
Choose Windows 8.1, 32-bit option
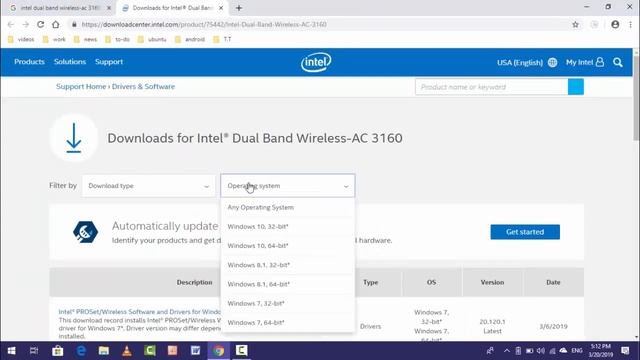[288, 265]
